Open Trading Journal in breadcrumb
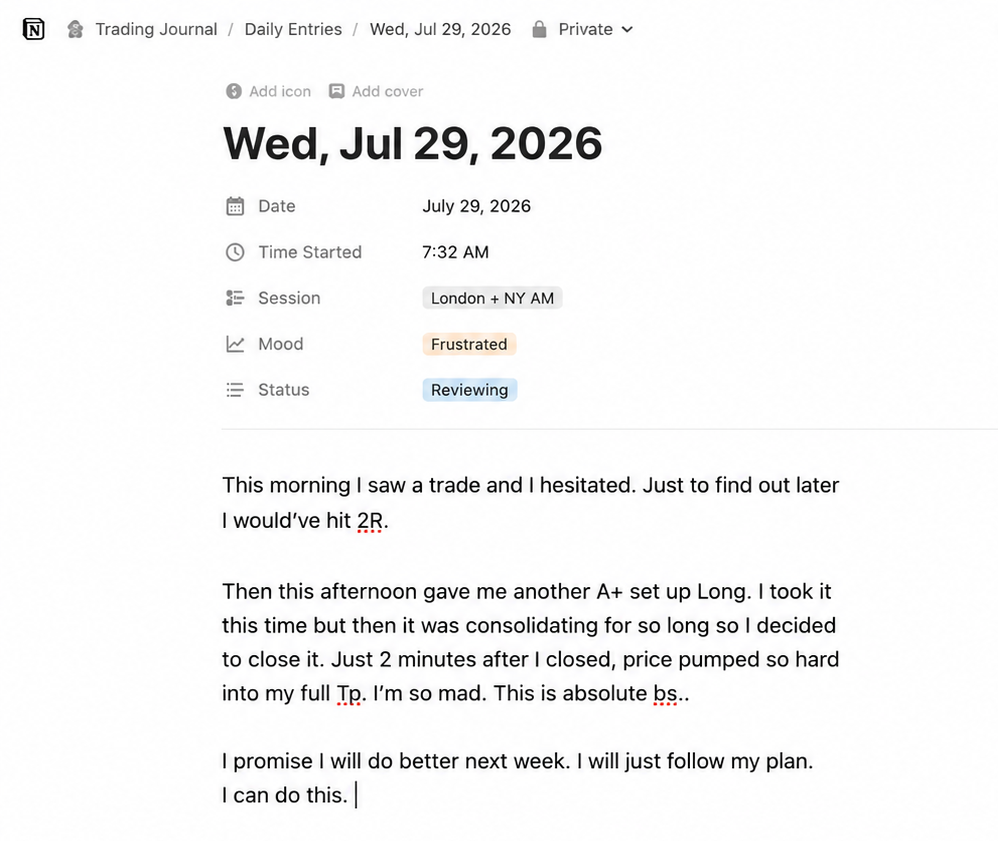This screenshot has height=841, width=998. pyautogui.click(x=156, y=29)
